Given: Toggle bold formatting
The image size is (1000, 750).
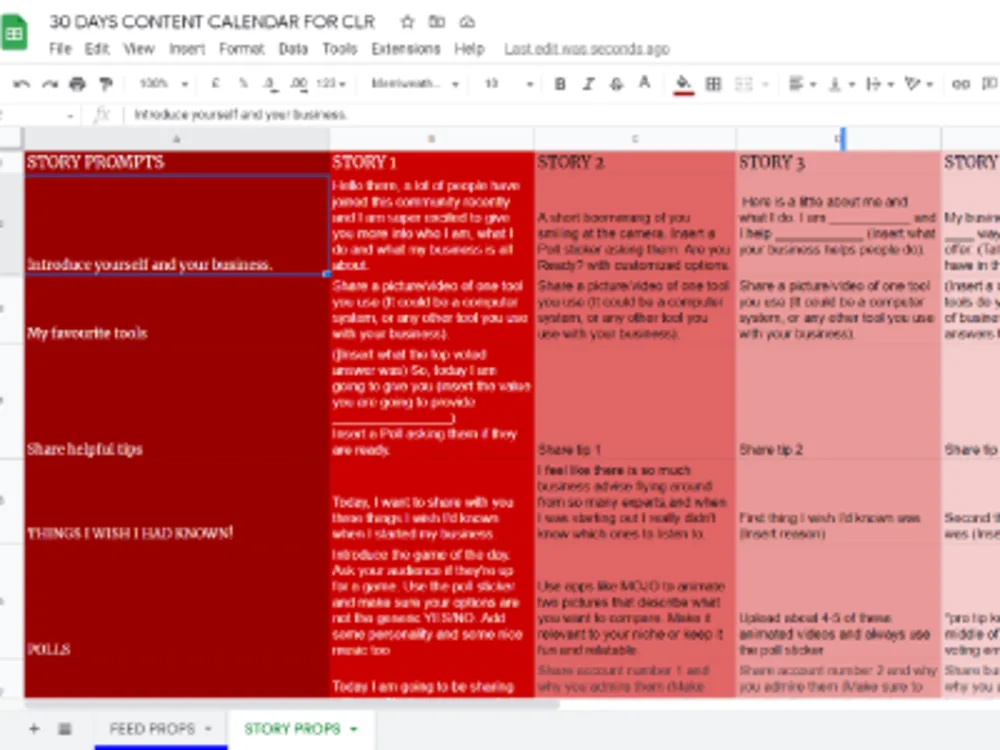Looking at the screenshot, I should coord(560,84).
